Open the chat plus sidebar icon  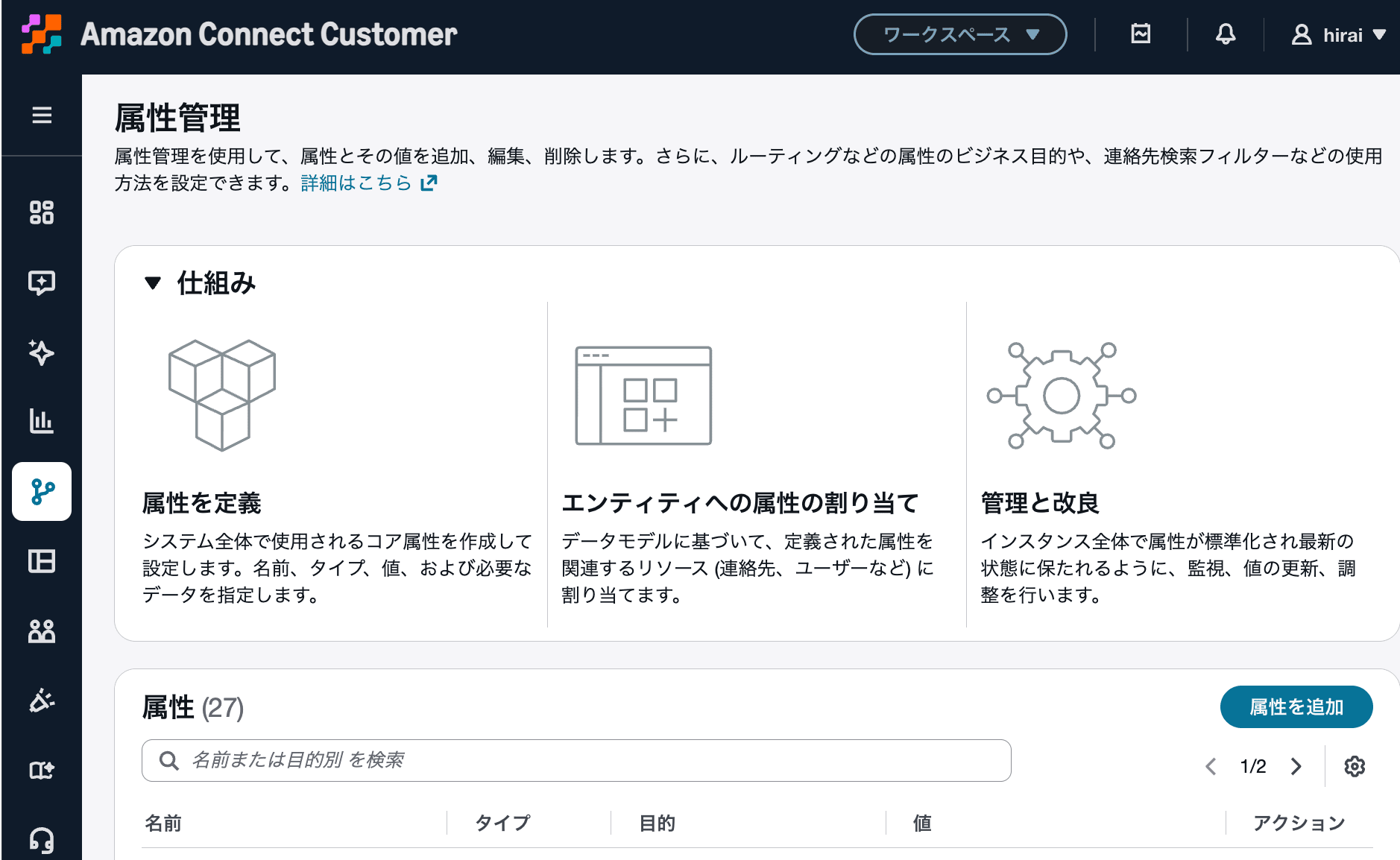[x=42, y=282]
